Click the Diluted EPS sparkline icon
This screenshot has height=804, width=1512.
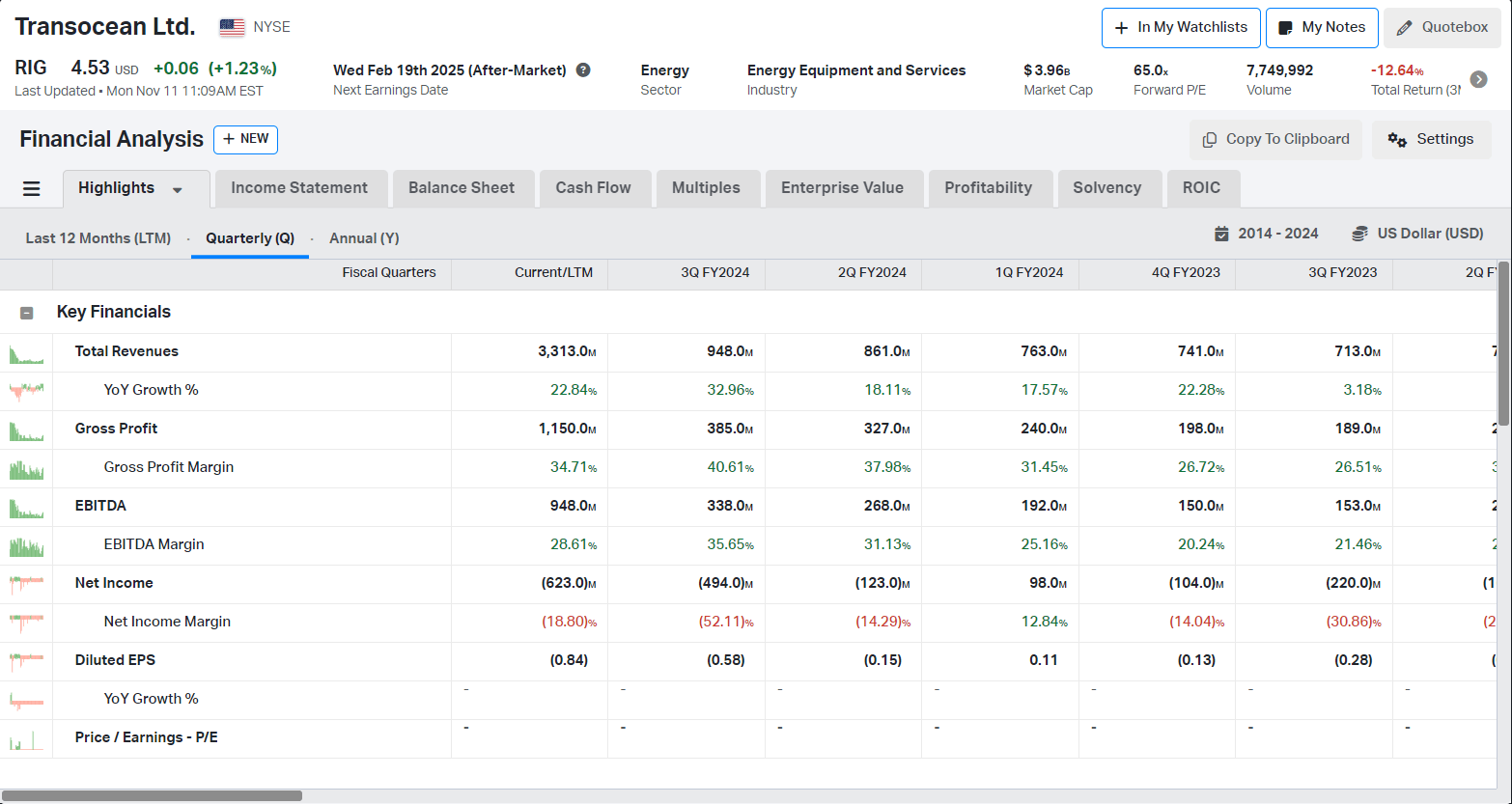point(26,661)
